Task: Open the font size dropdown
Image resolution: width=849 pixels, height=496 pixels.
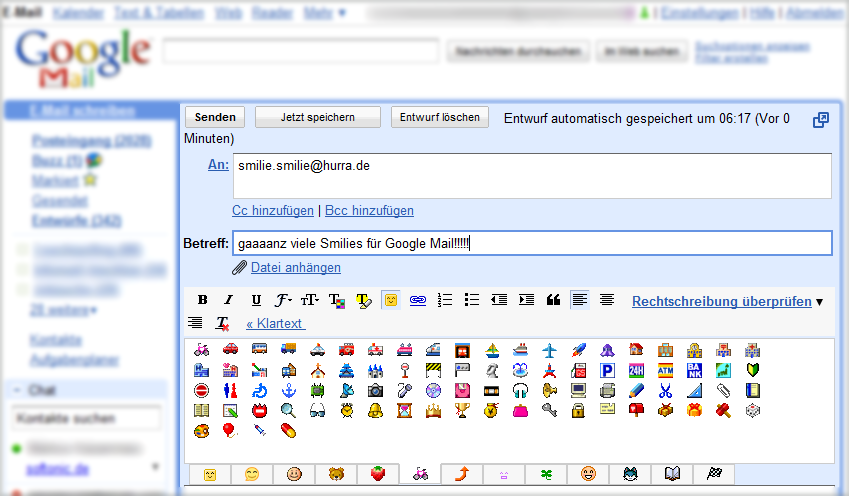Action: (x=310, y=300)
